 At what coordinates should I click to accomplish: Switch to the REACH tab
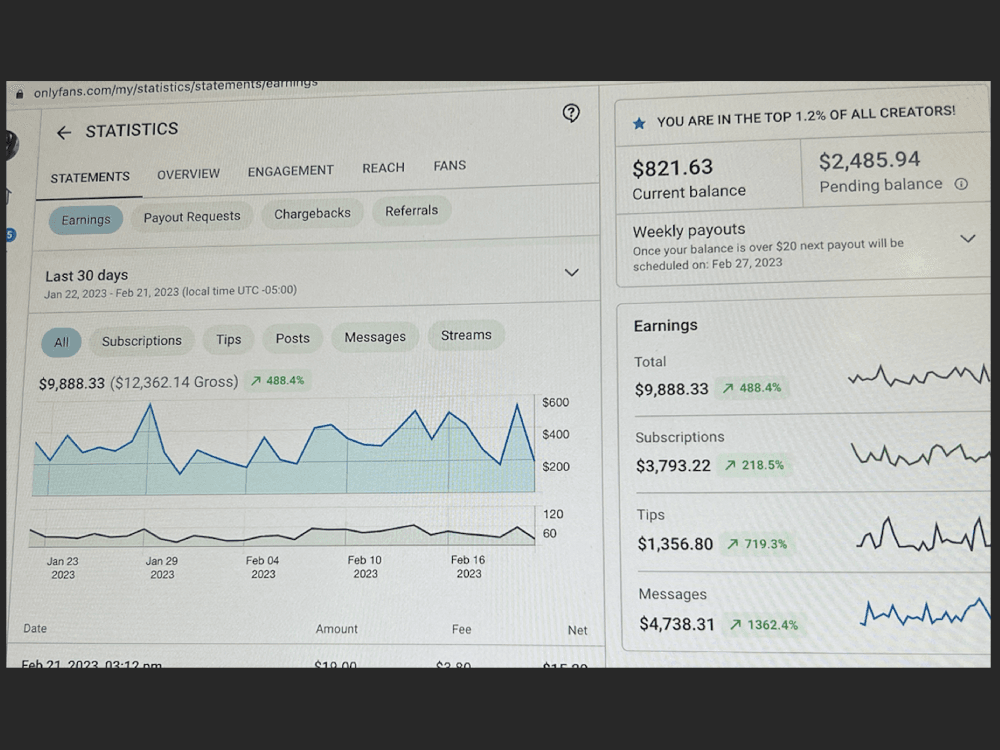tap(383, 168)
